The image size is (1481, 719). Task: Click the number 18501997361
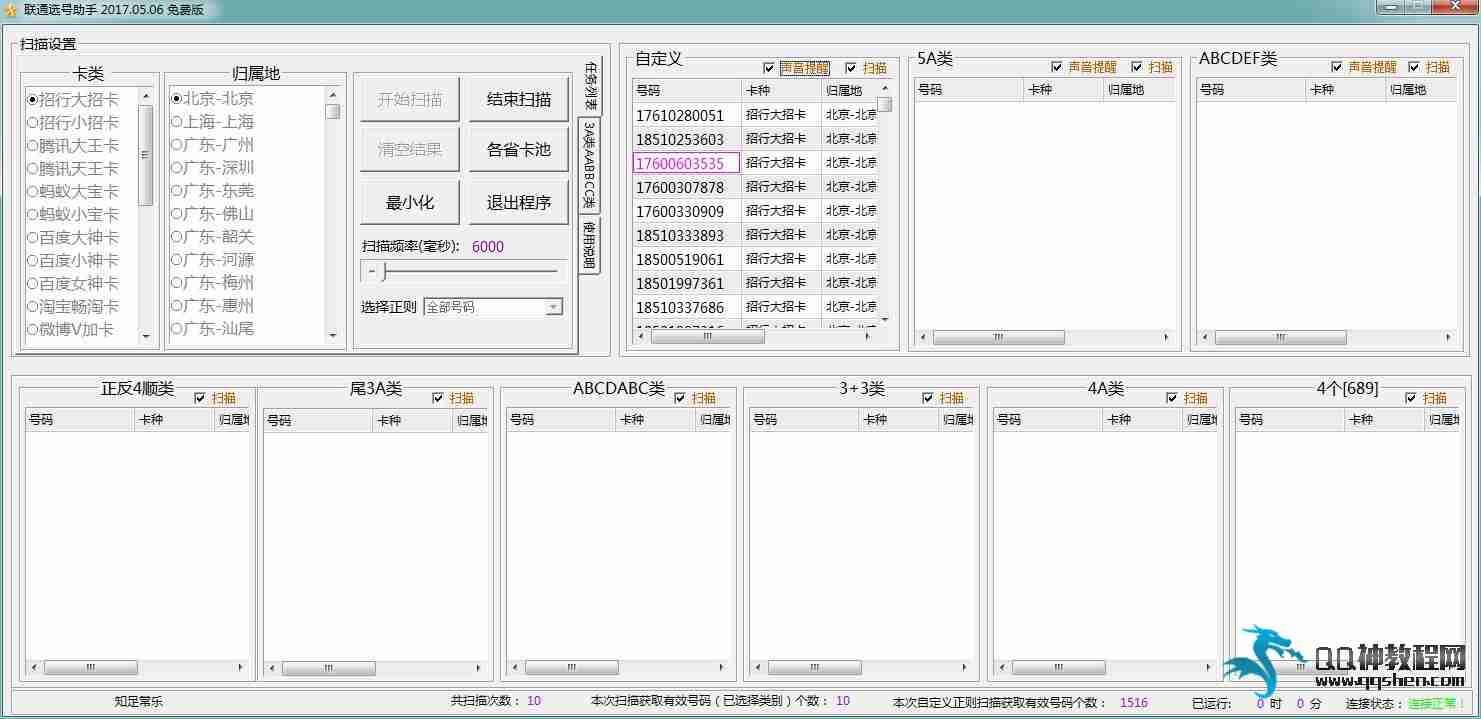[x=680, y=283]
